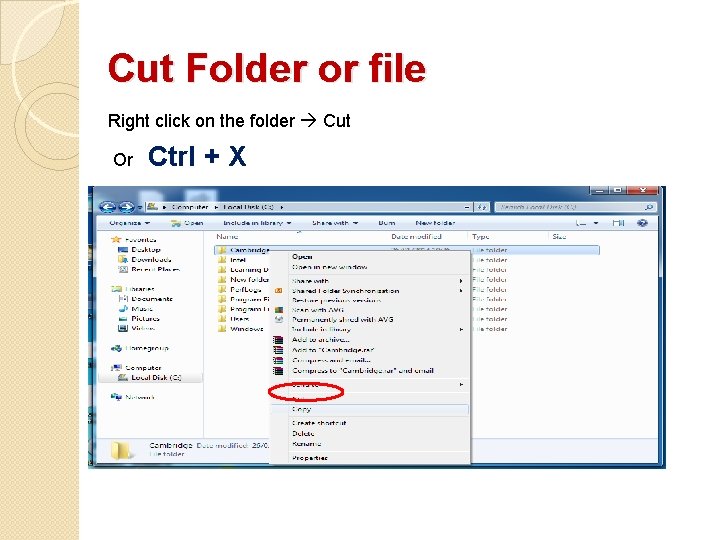
Task: Click the New folder button
Action: (435, 223)
